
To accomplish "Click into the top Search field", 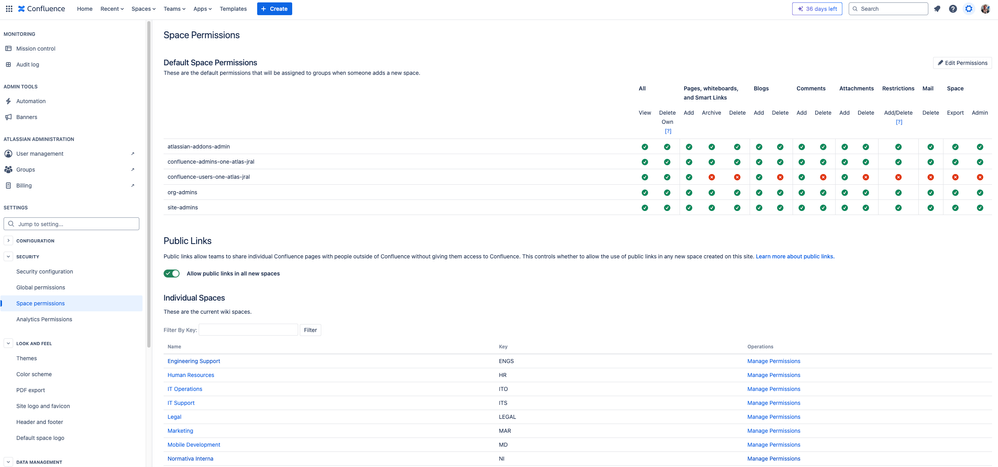I will click(888, 9).
